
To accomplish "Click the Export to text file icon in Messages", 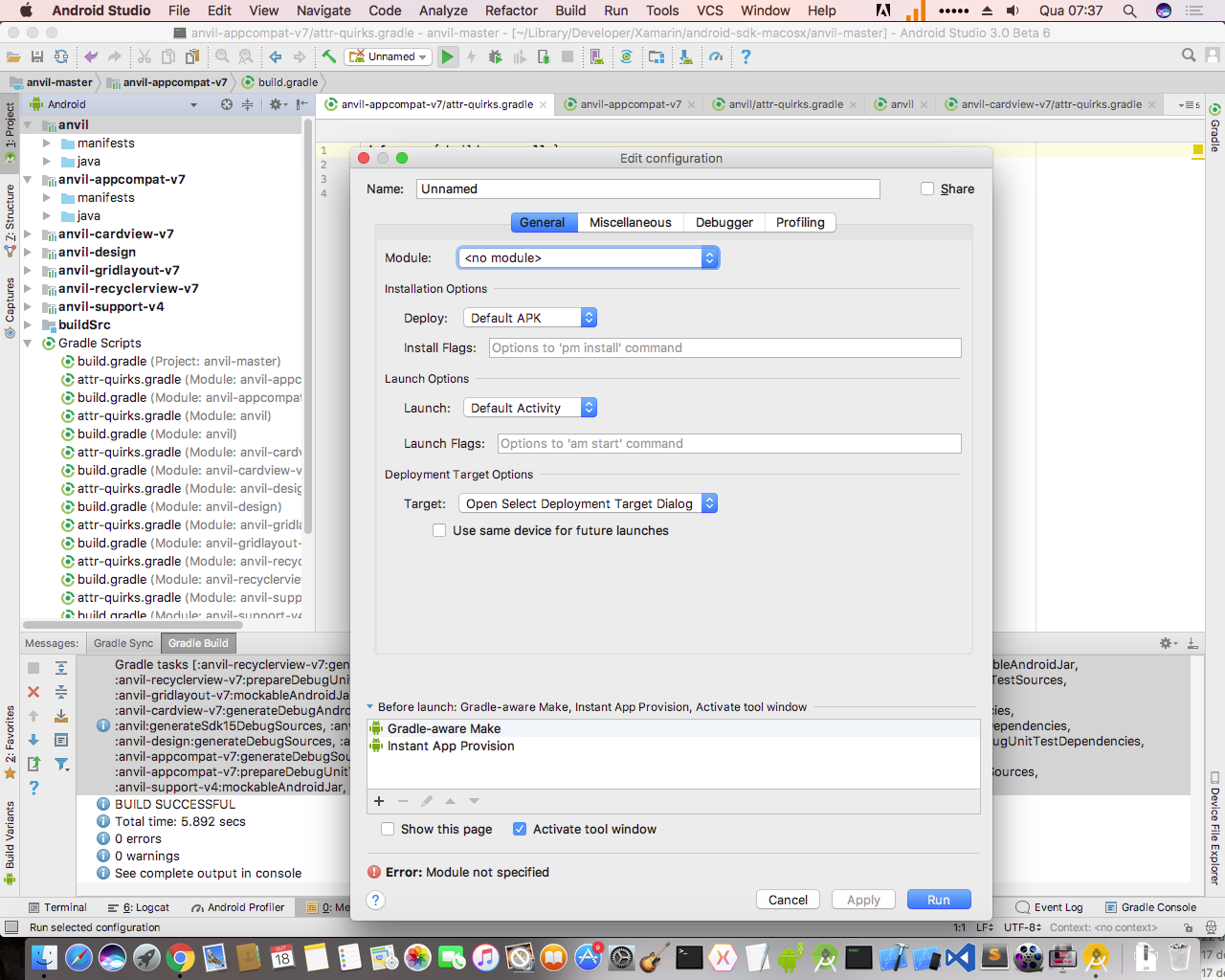I will click(33, 764).
